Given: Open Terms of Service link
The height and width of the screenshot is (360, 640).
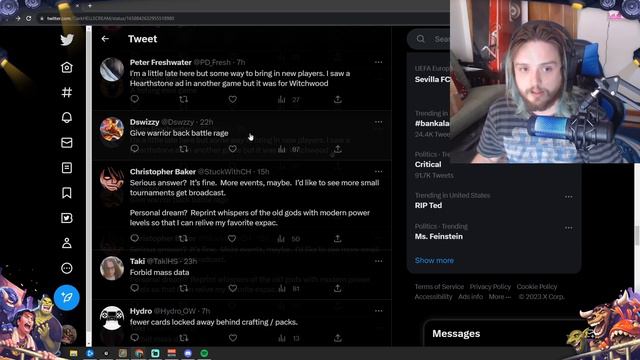Looking at the screenshot, I should pos(439,287).
